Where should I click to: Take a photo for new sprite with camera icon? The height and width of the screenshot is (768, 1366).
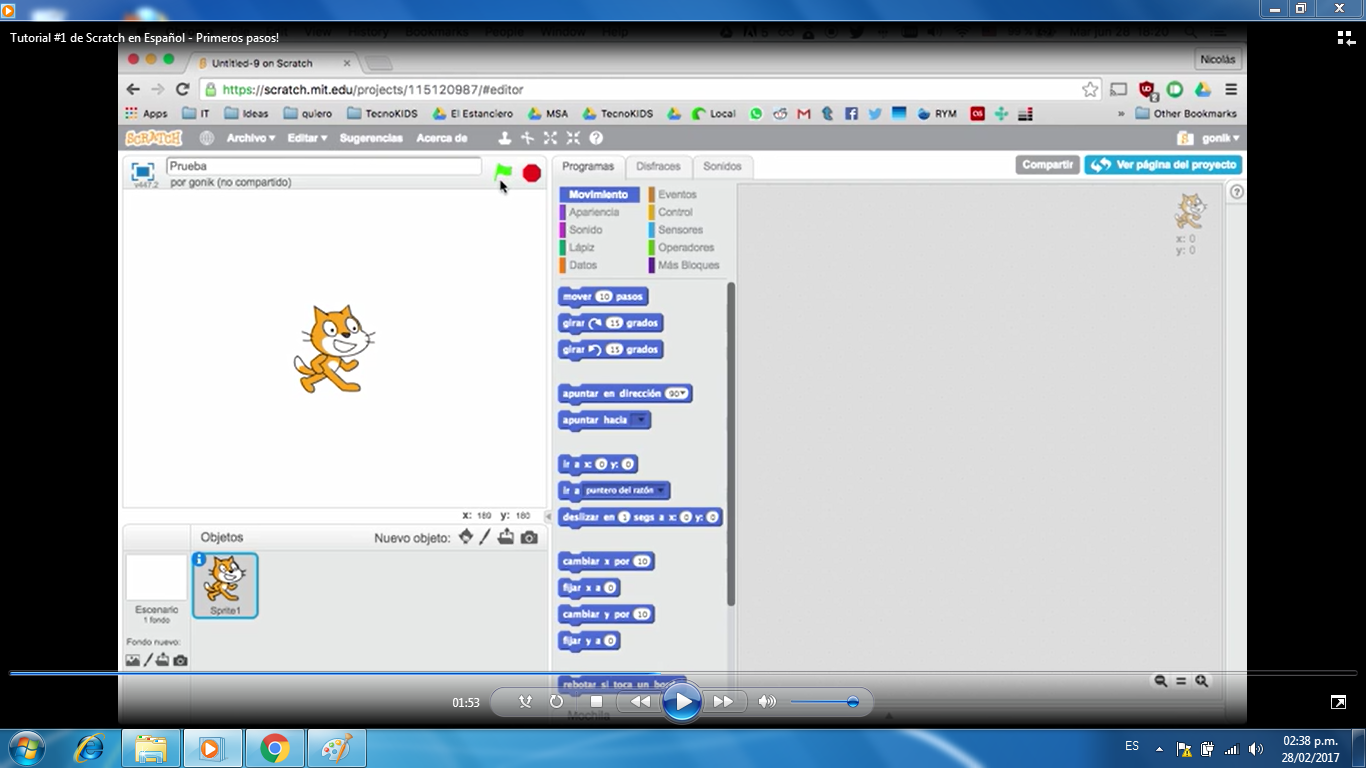(x=528, y=537)
